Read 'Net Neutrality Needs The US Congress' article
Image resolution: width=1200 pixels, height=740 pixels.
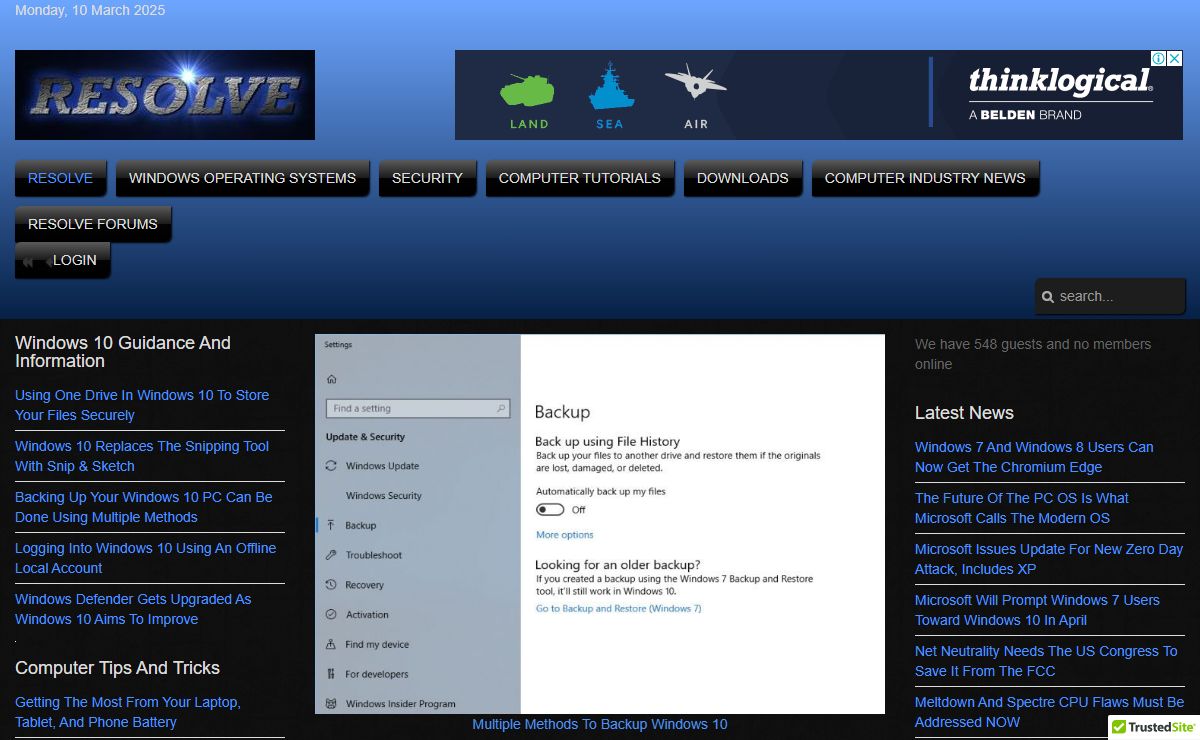click(1046, 661)
